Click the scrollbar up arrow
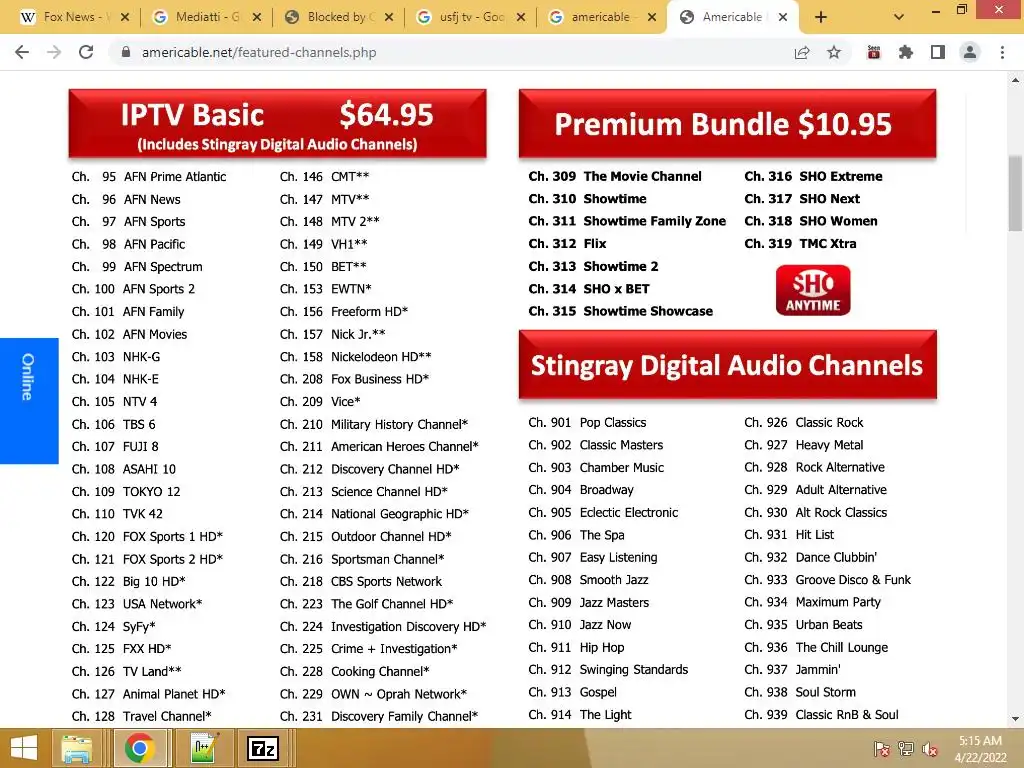Image resolution: width=1024 pixels, height=768 pixels. pos(1015,80)
